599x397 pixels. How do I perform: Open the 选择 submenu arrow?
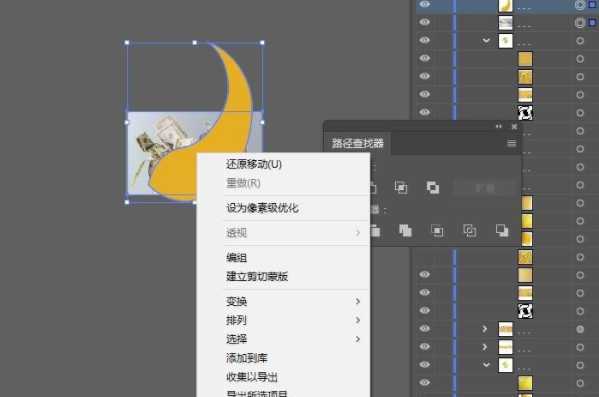pos(358,339)
